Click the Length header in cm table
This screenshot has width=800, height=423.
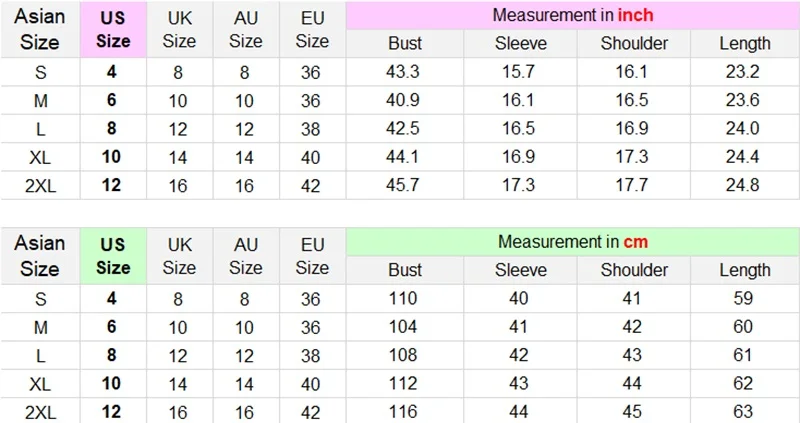tap(744, 270)
